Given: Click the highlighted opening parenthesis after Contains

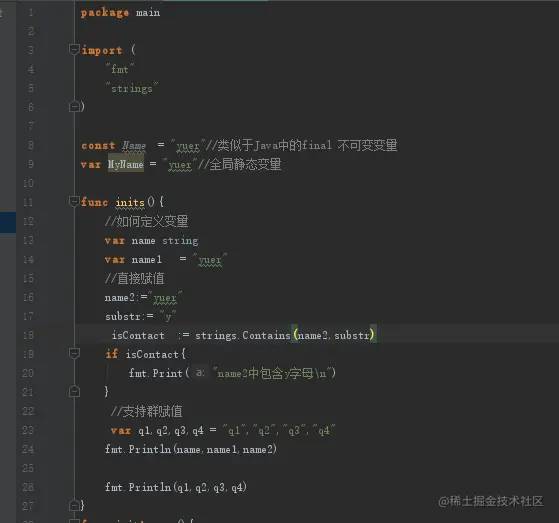Looking at the screenshot, I should 294,335.
